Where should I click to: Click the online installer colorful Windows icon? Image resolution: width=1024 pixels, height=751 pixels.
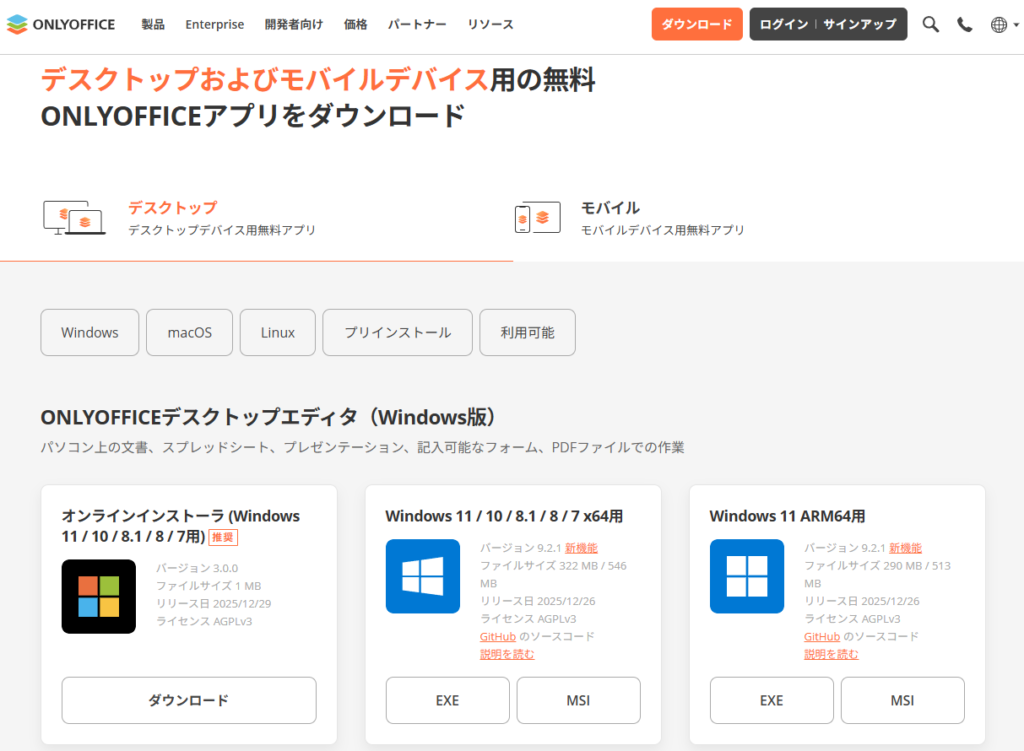coord(98,596)
